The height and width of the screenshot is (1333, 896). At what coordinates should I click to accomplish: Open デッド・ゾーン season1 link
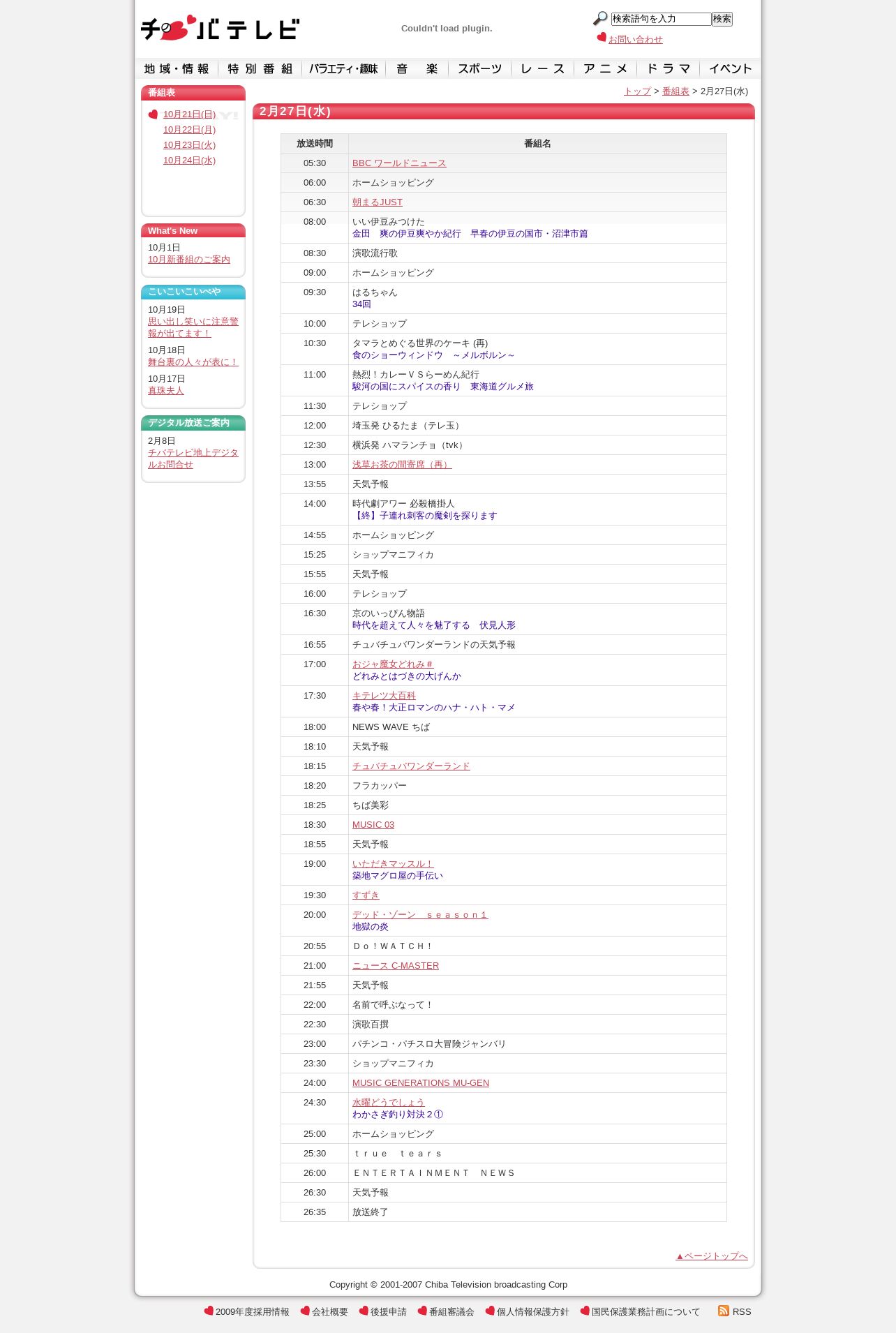click(420, 915)
